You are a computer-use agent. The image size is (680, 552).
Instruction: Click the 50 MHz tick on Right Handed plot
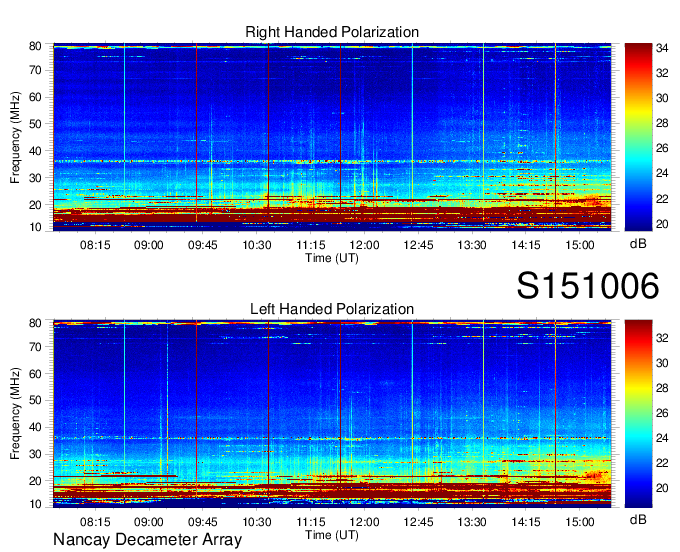[x=35, y=124]
